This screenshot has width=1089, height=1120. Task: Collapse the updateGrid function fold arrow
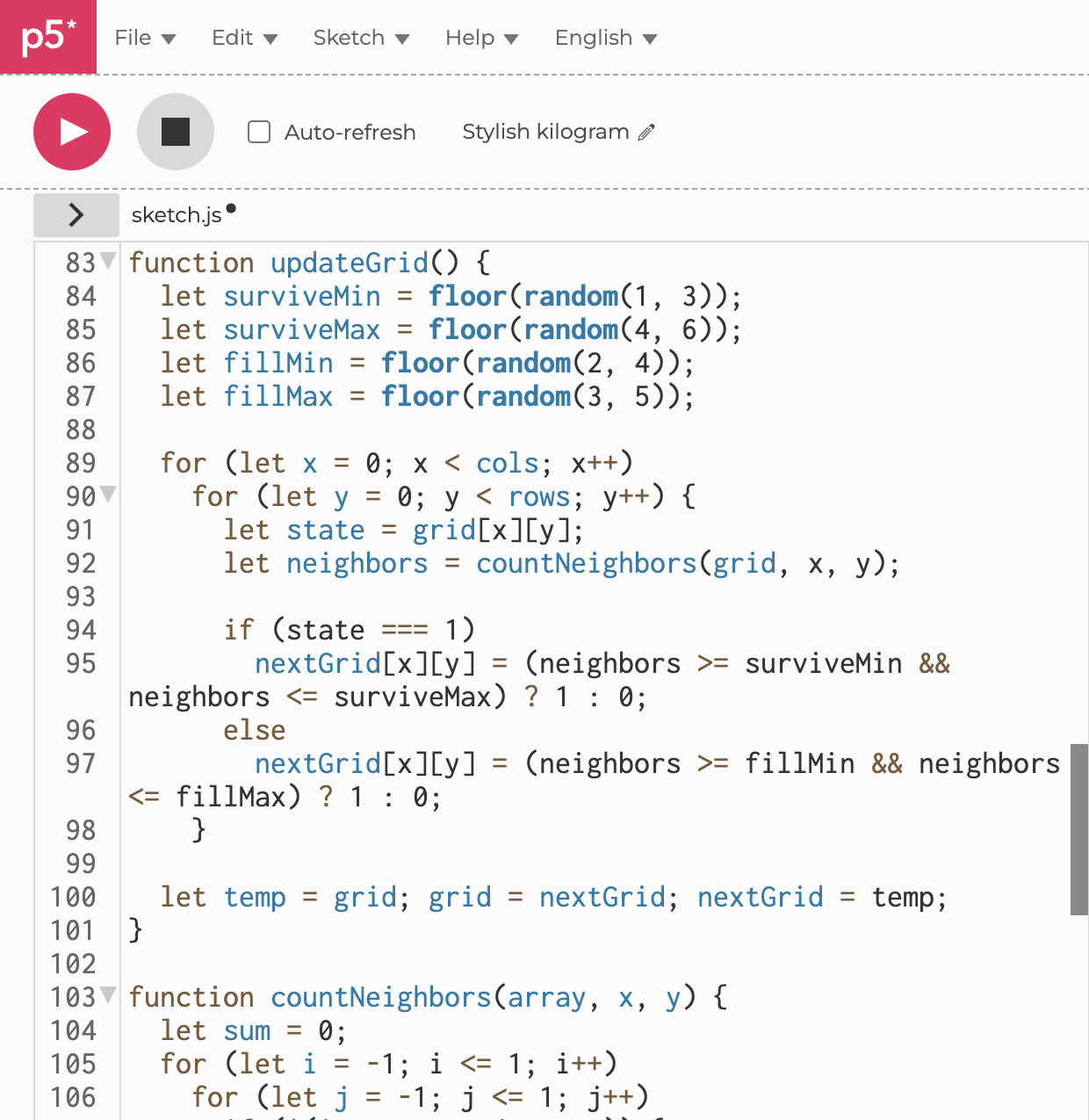pyautogui.click(x=108, y=260)
